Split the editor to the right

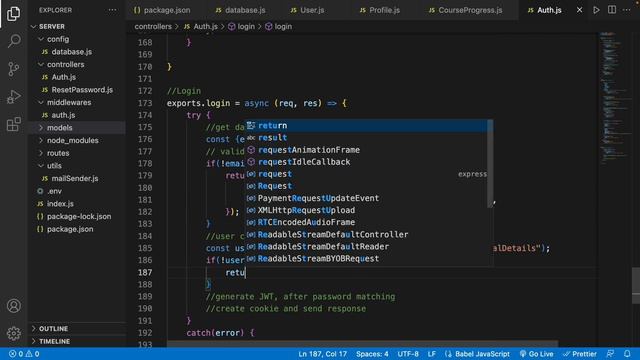click(x=612, y=10)
